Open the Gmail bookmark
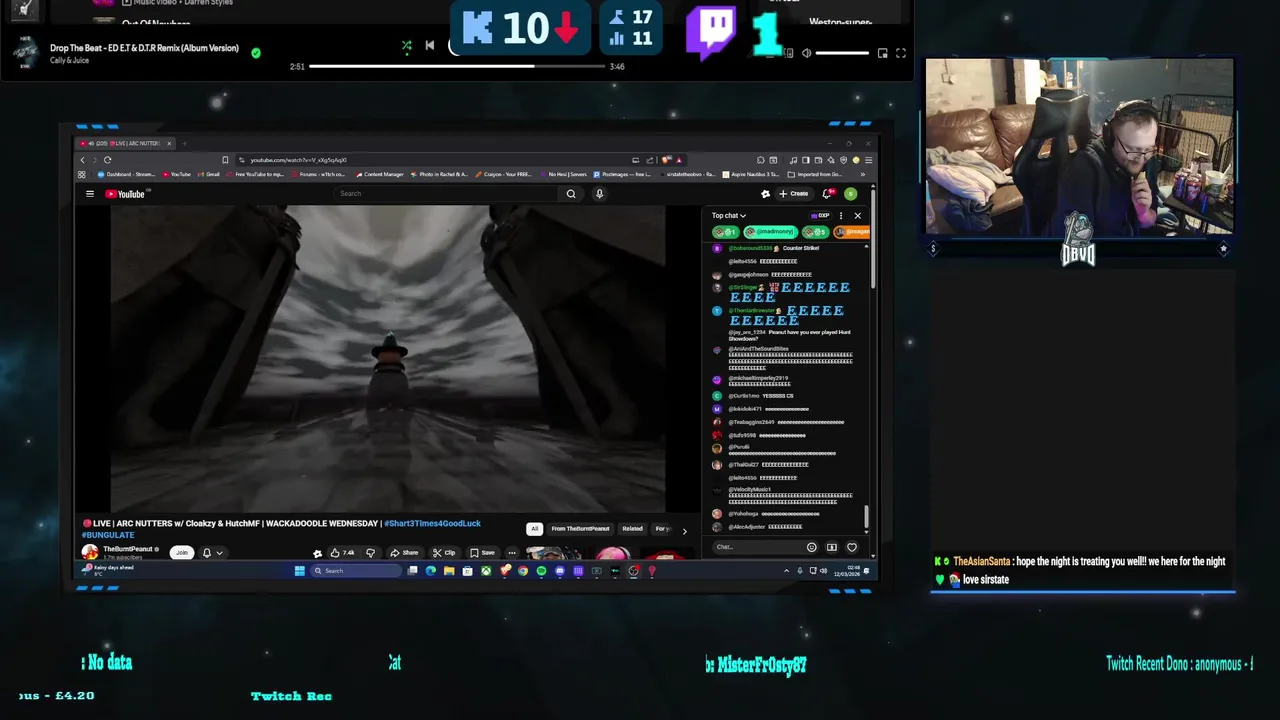Screen dimensions: 1280x720 (208, 174)
